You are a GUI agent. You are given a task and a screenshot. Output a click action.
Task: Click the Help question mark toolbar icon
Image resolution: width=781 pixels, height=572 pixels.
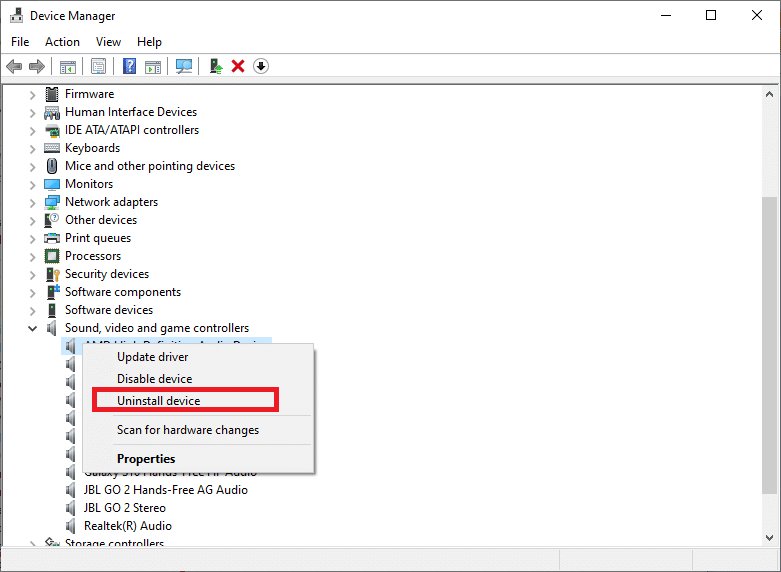point(129,66)
